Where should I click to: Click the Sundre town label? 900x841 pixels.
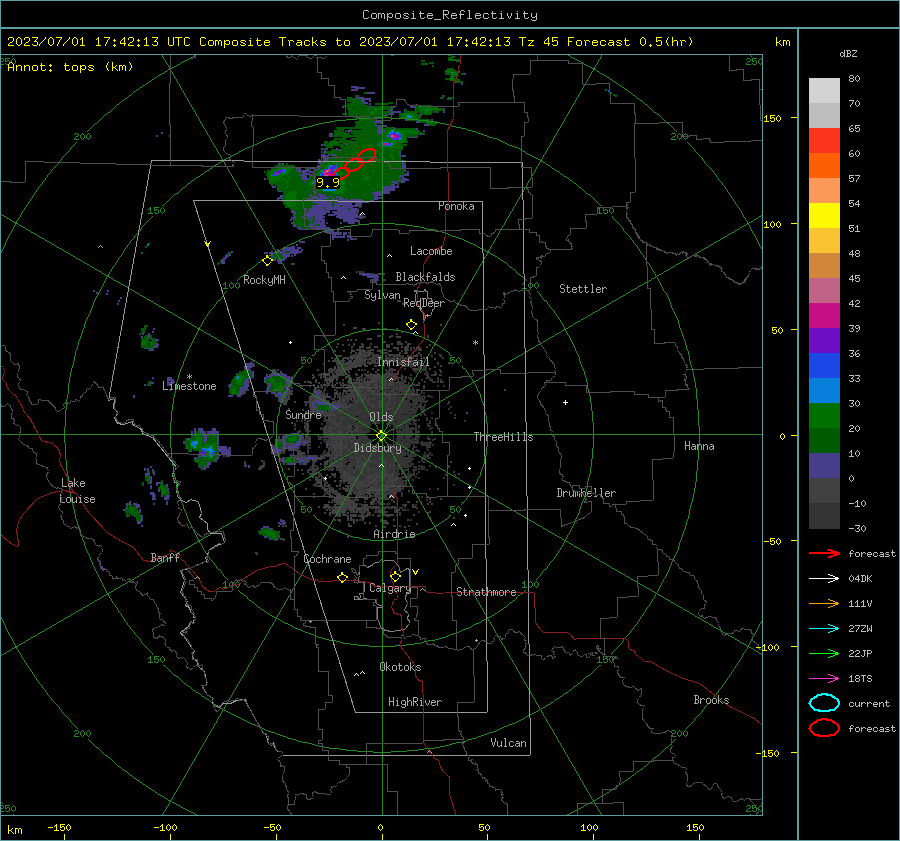(303, 414)
